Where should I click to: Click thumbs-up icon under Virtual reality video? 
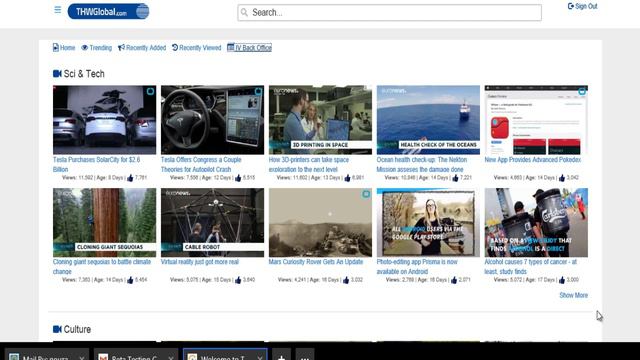point(238,280)
